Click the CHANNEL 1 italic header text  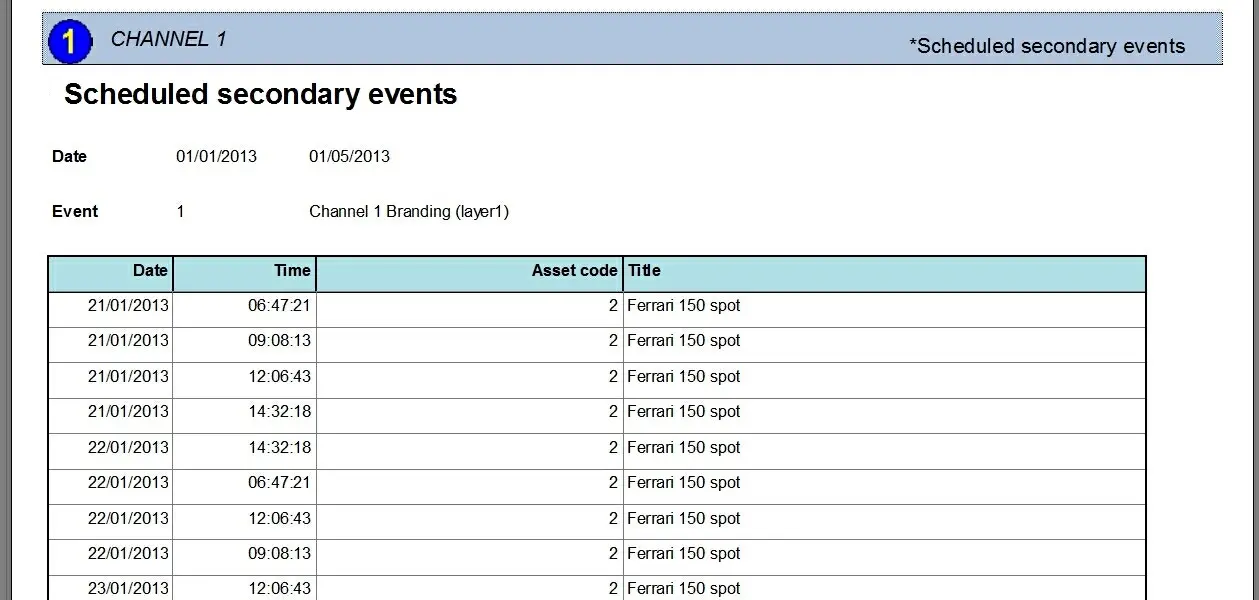point(168,39)
